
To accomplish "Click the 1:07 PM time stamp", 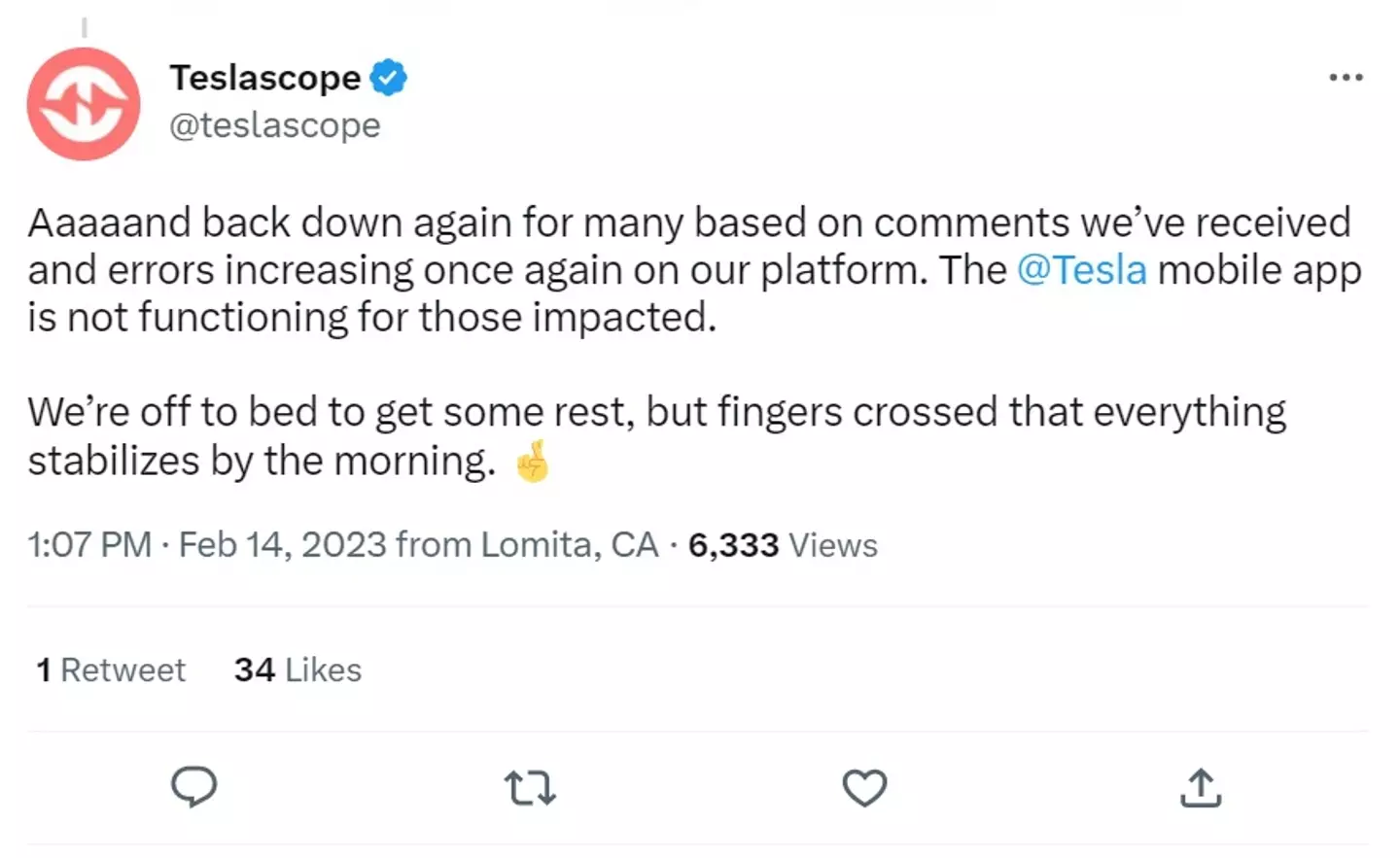I will point(89,545).
